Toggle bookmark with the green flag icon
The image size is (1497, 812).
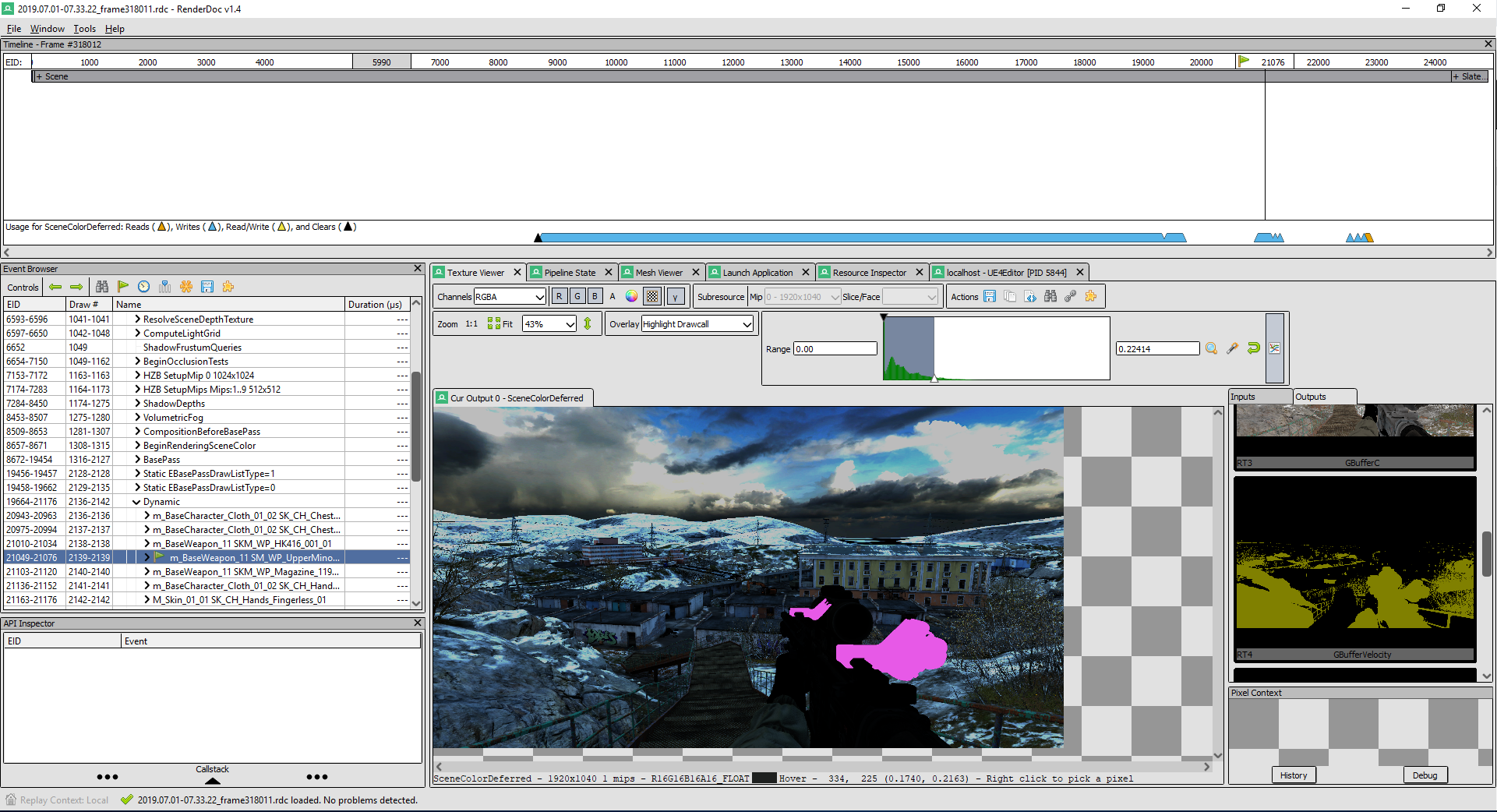click(123, 287)
